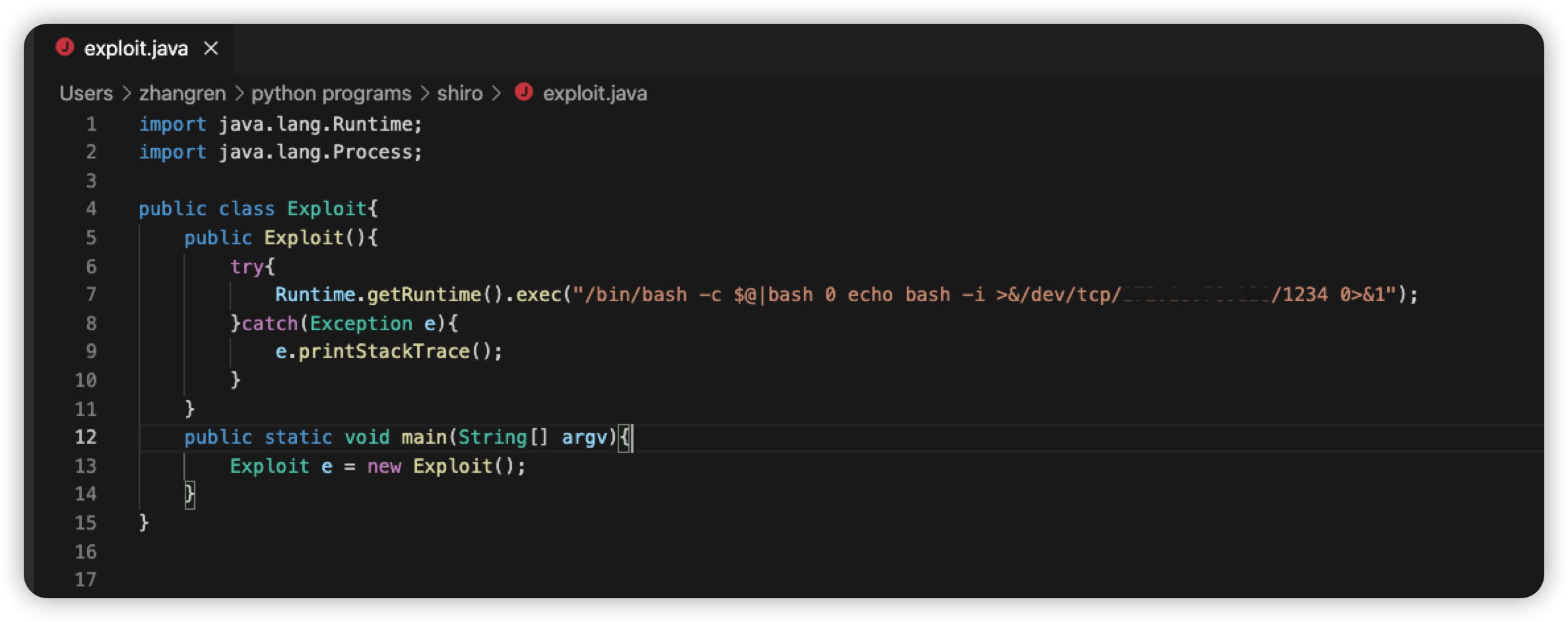
Task: Click the highlighted closing brace on line 14
Action: point(190,494)
